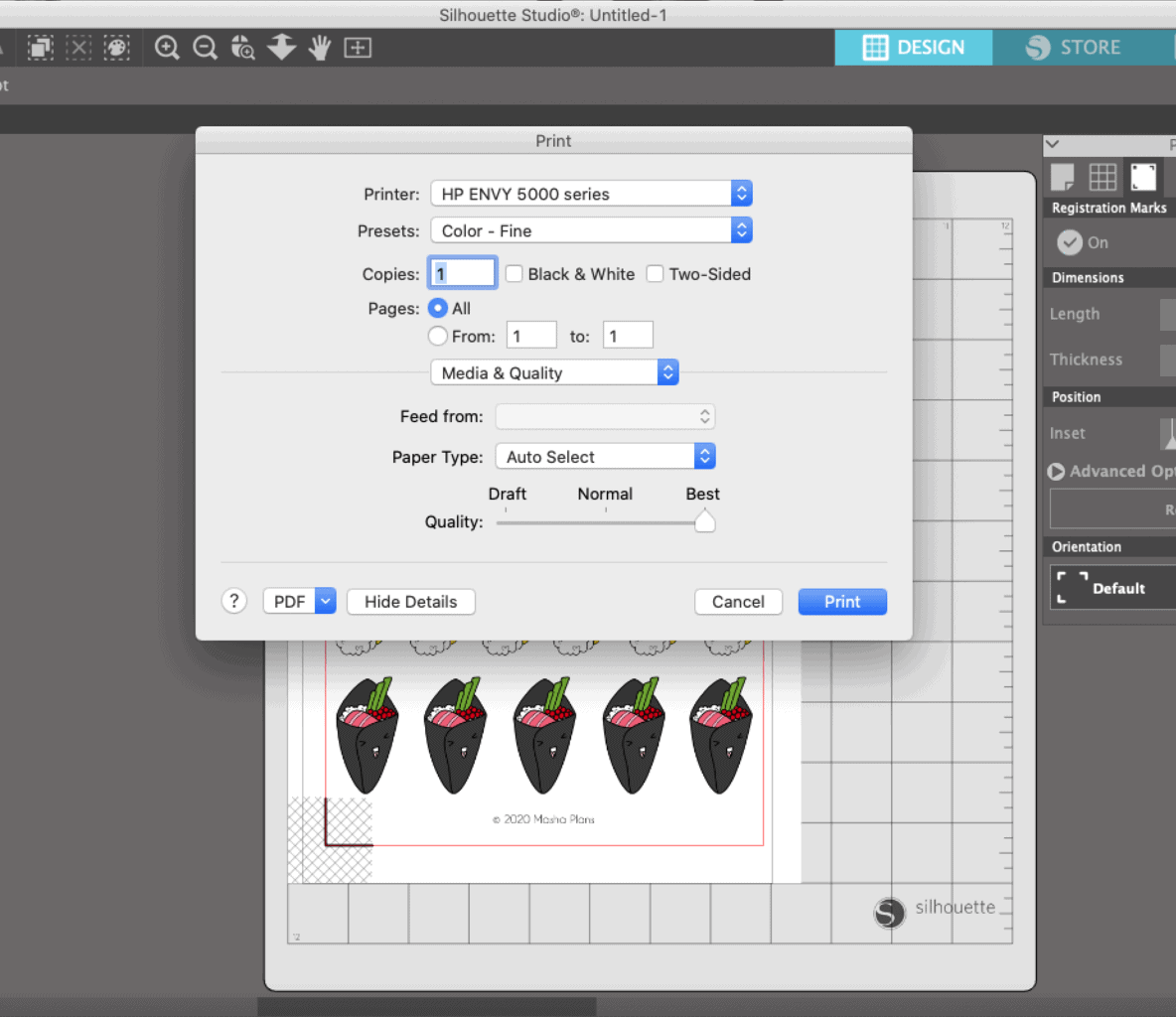1176x1017 pixels.
Task: Select the Zoom In tool
Action: point(167,47)
